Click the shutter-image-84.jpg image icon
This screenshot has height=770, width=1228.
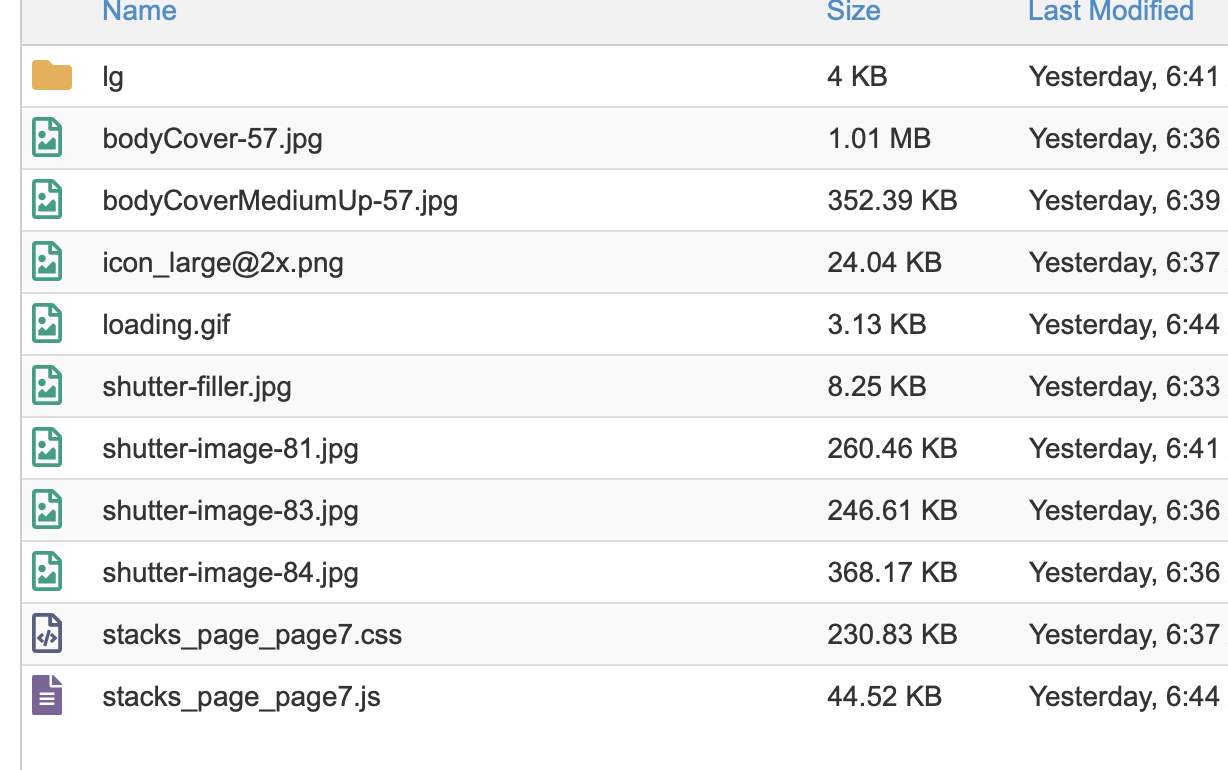click(47, 572)
